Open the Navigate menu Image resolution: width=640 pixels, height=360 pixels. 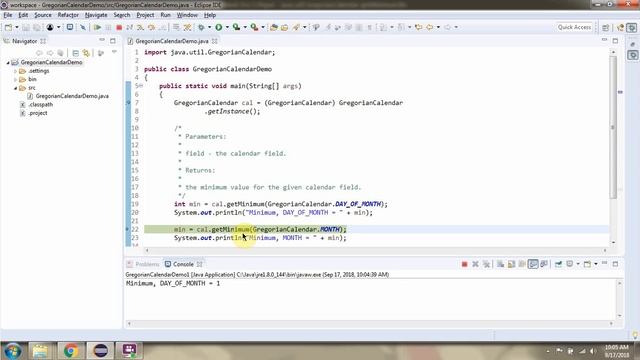click(x=96, y=15)
